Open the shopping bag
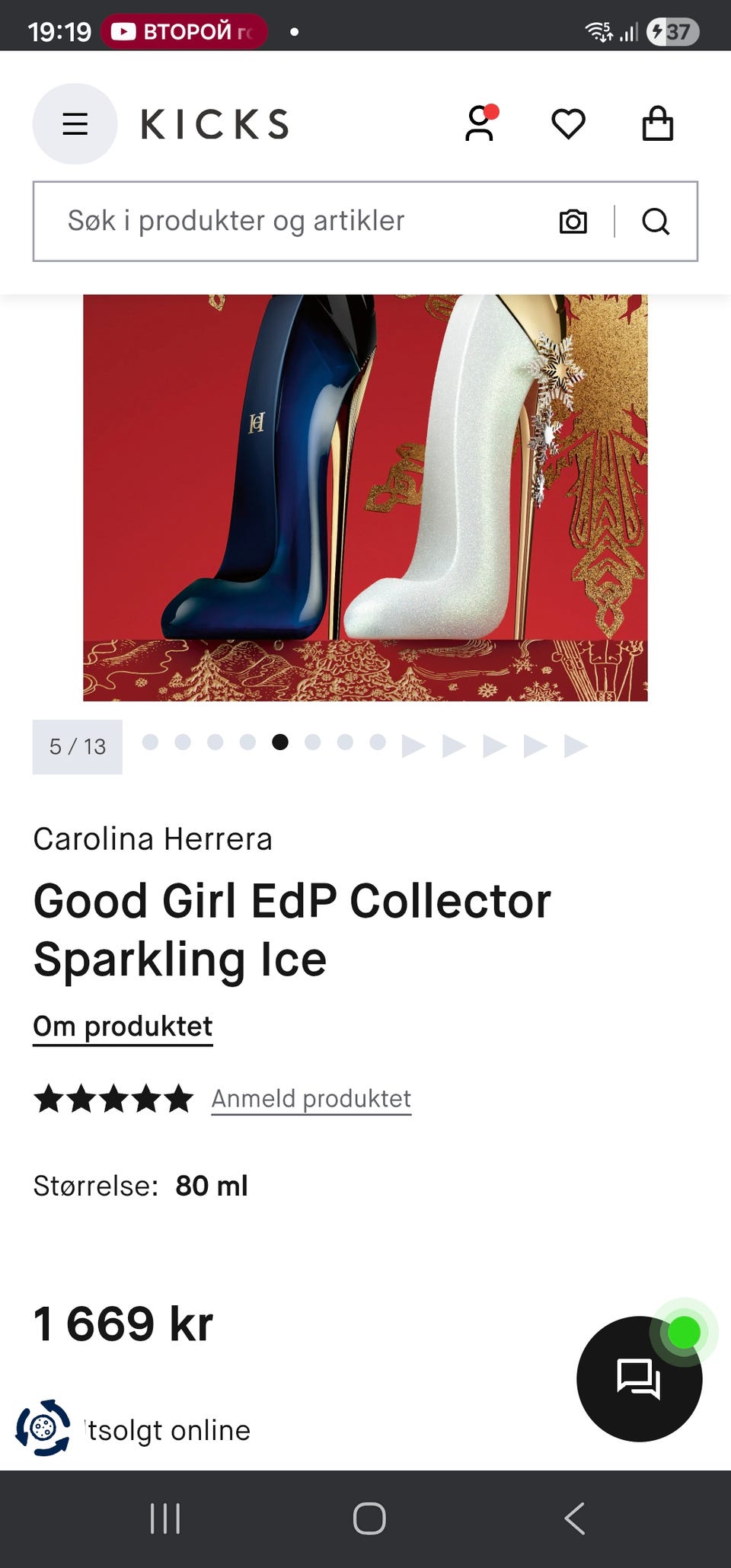Viewport: 731px width, 1568px height. point(657,123)
